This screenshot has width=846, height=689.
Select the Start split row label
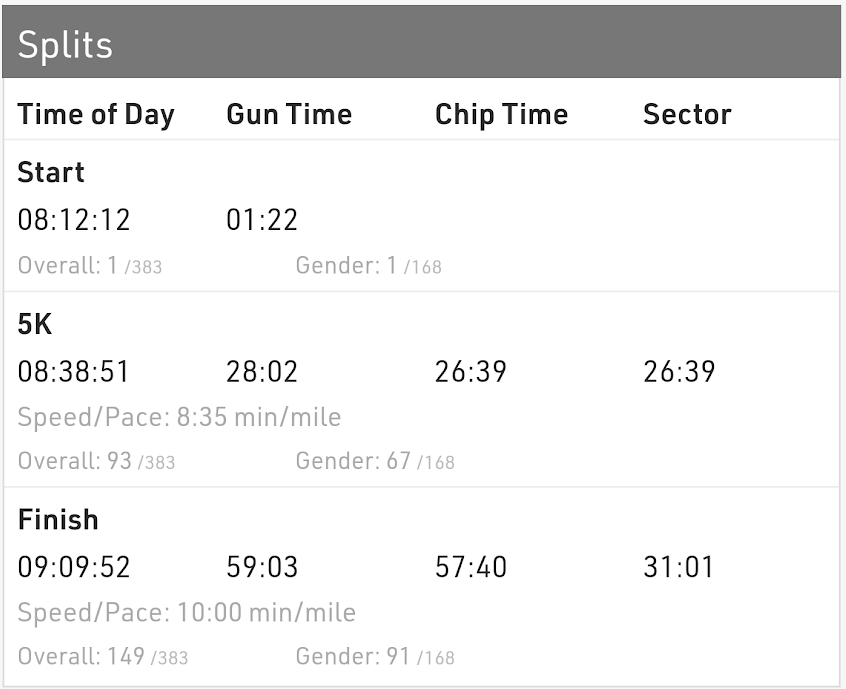coord(51,172)
